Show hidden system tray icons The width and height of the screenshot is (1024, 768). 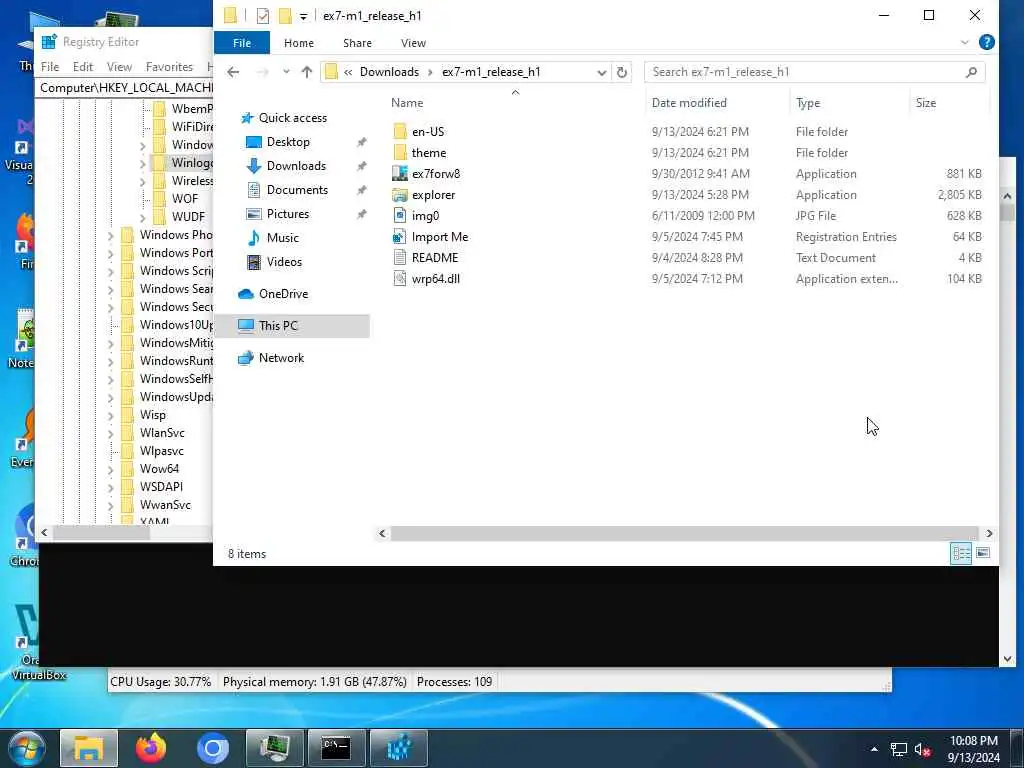click(x=874, y=750)
